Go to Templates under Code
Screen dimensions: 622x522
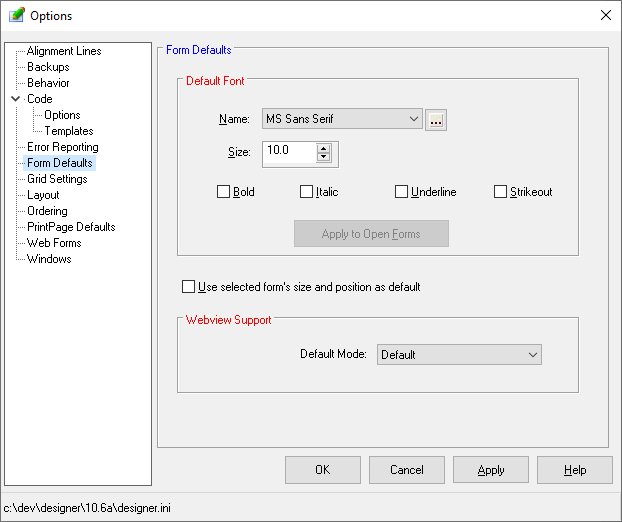69,131
